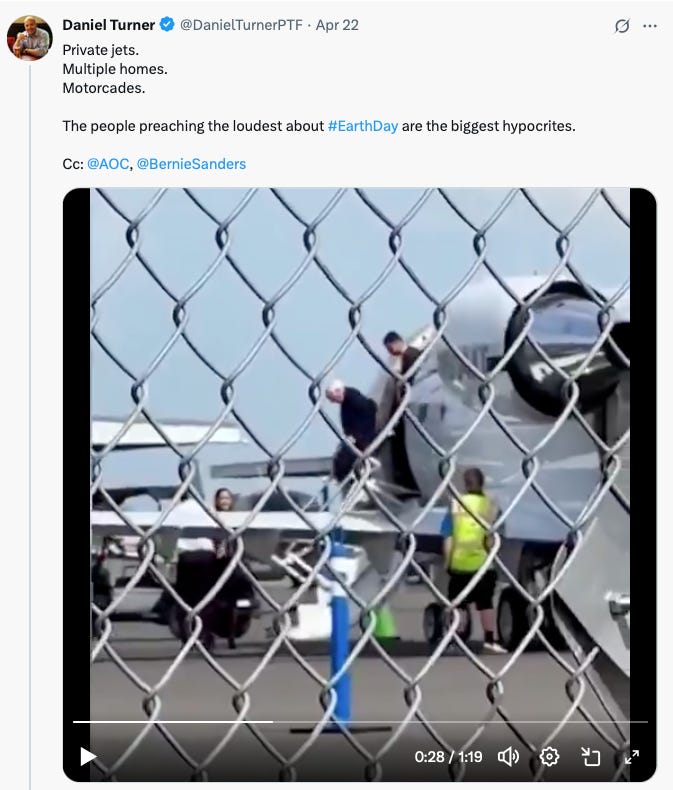Click Daniel Turner's profile avatar
Screen dimensions: 673x790
[30, 38]
